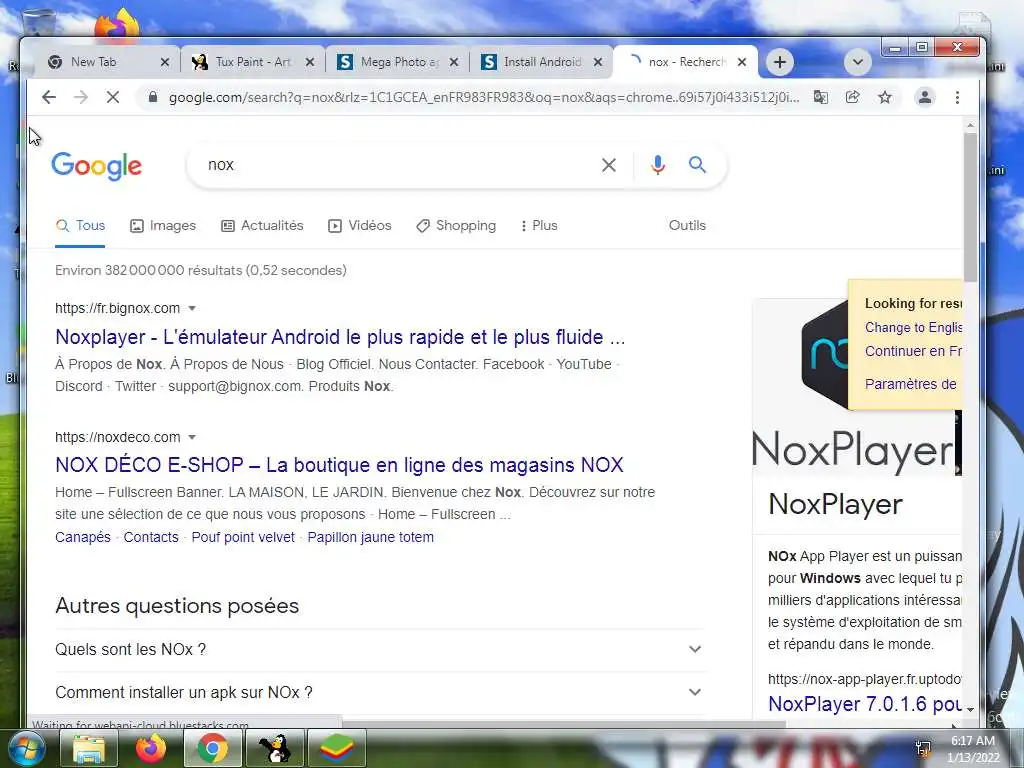The width and height of the screenshot is (1024, 768).
Task: Click the share page icon in address bar
Action: 853,97
